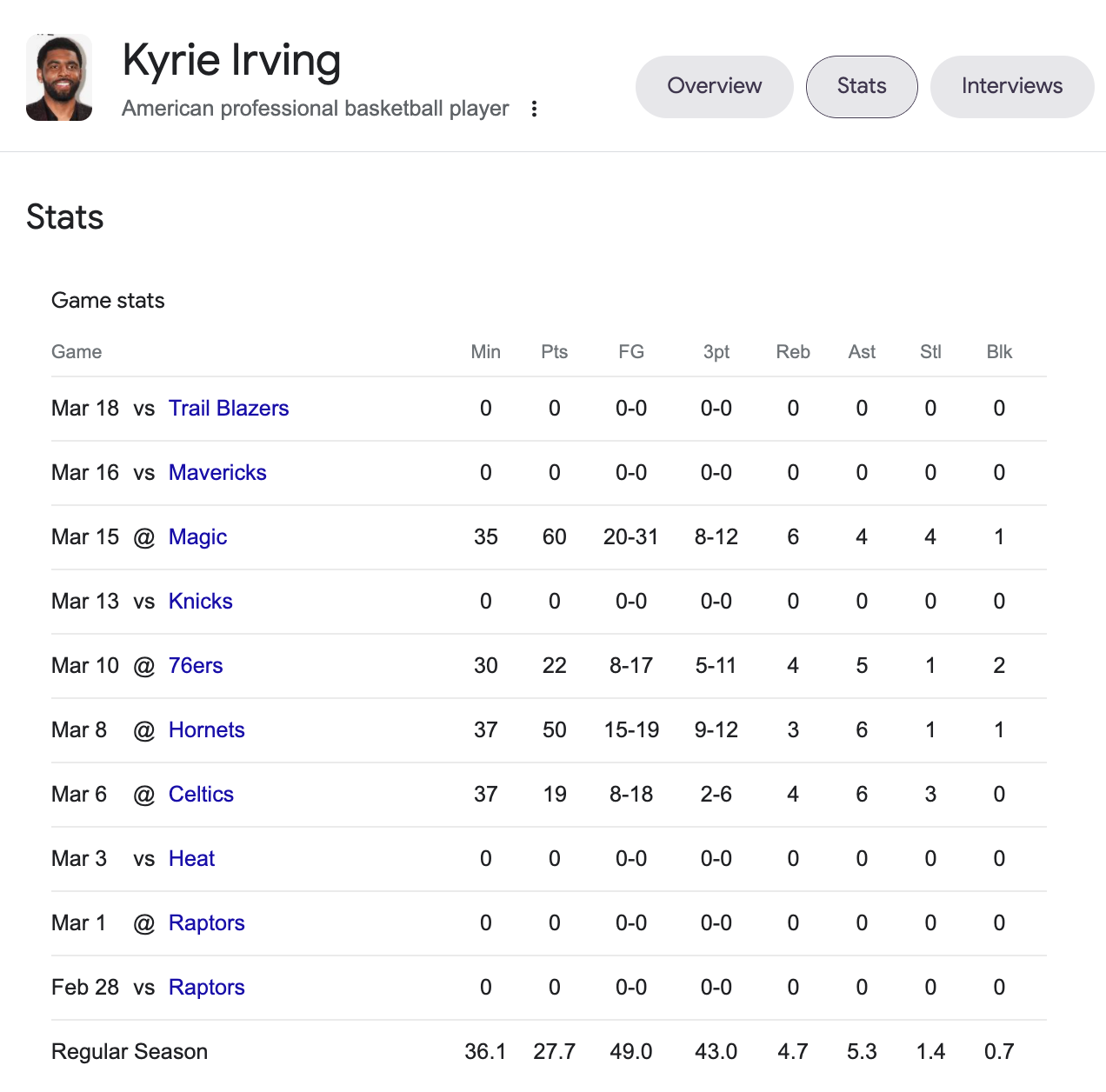Open the Raptors link for Mar 1
Viewport: 1106px width, 1092px height.
coord(207,923)
